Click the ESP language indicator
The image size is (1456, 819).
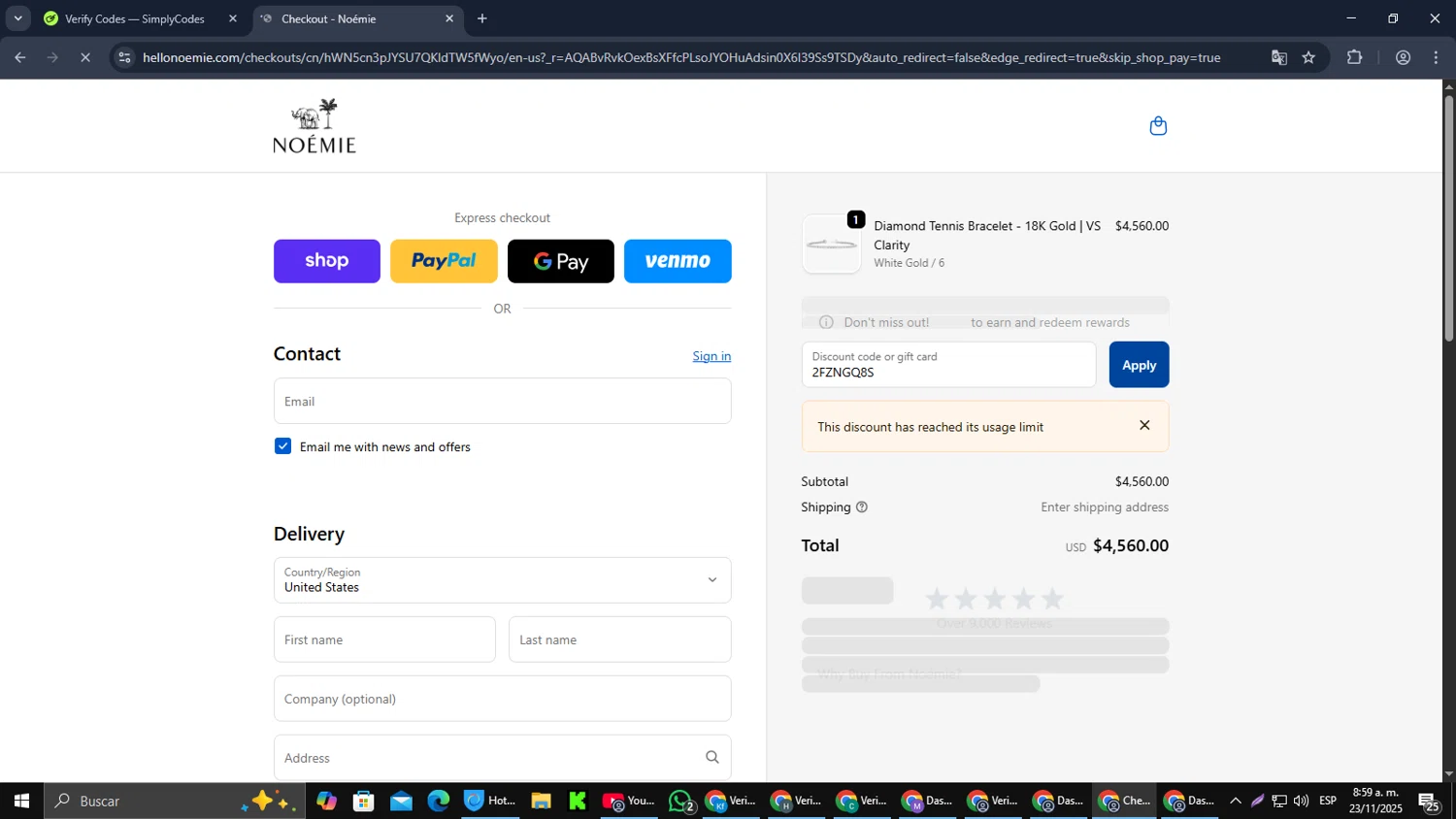tap(1328, 801)
